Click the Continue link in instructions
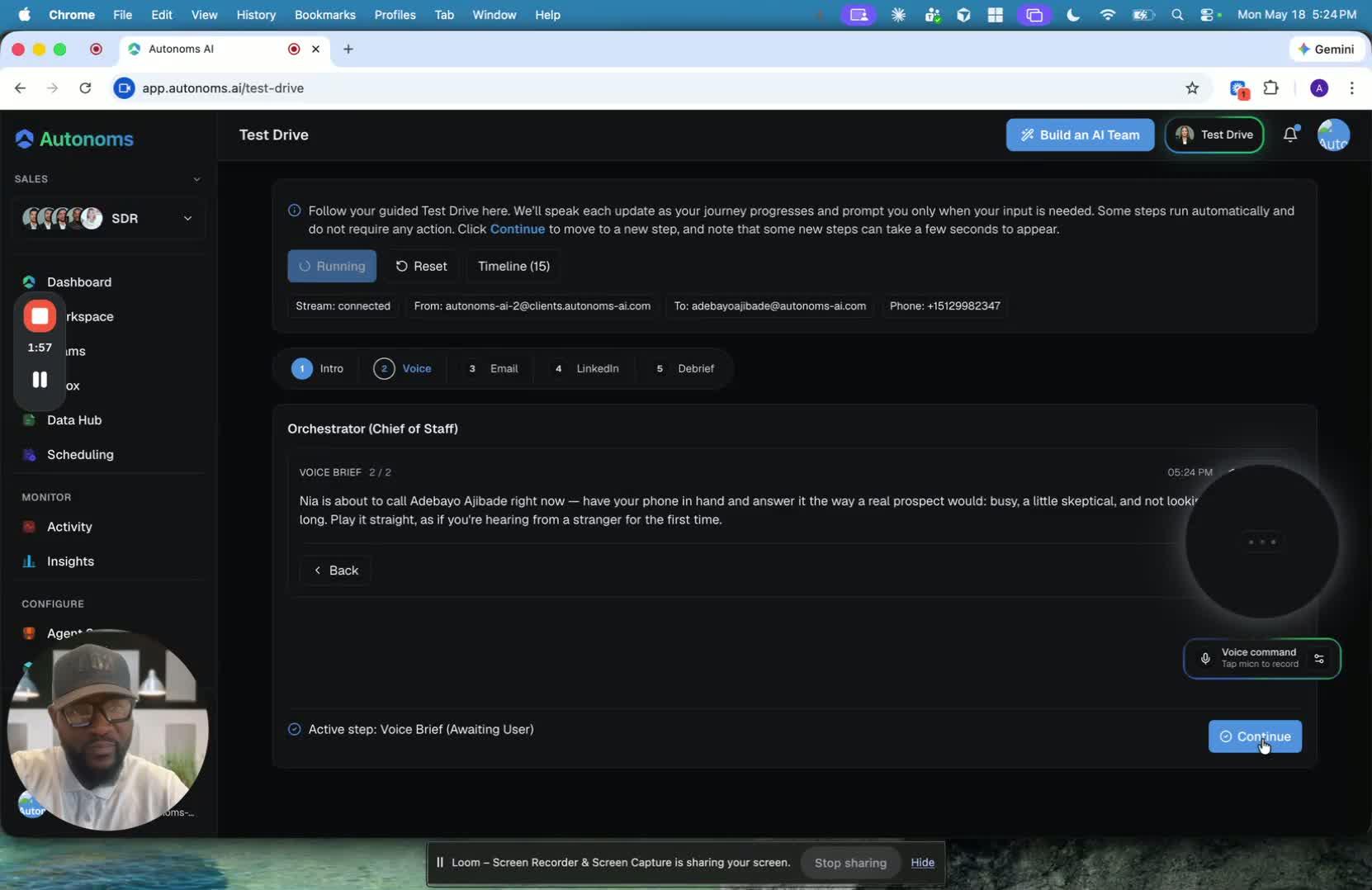The width and height of the screenshot is (1372, 890). pos(518,229)
